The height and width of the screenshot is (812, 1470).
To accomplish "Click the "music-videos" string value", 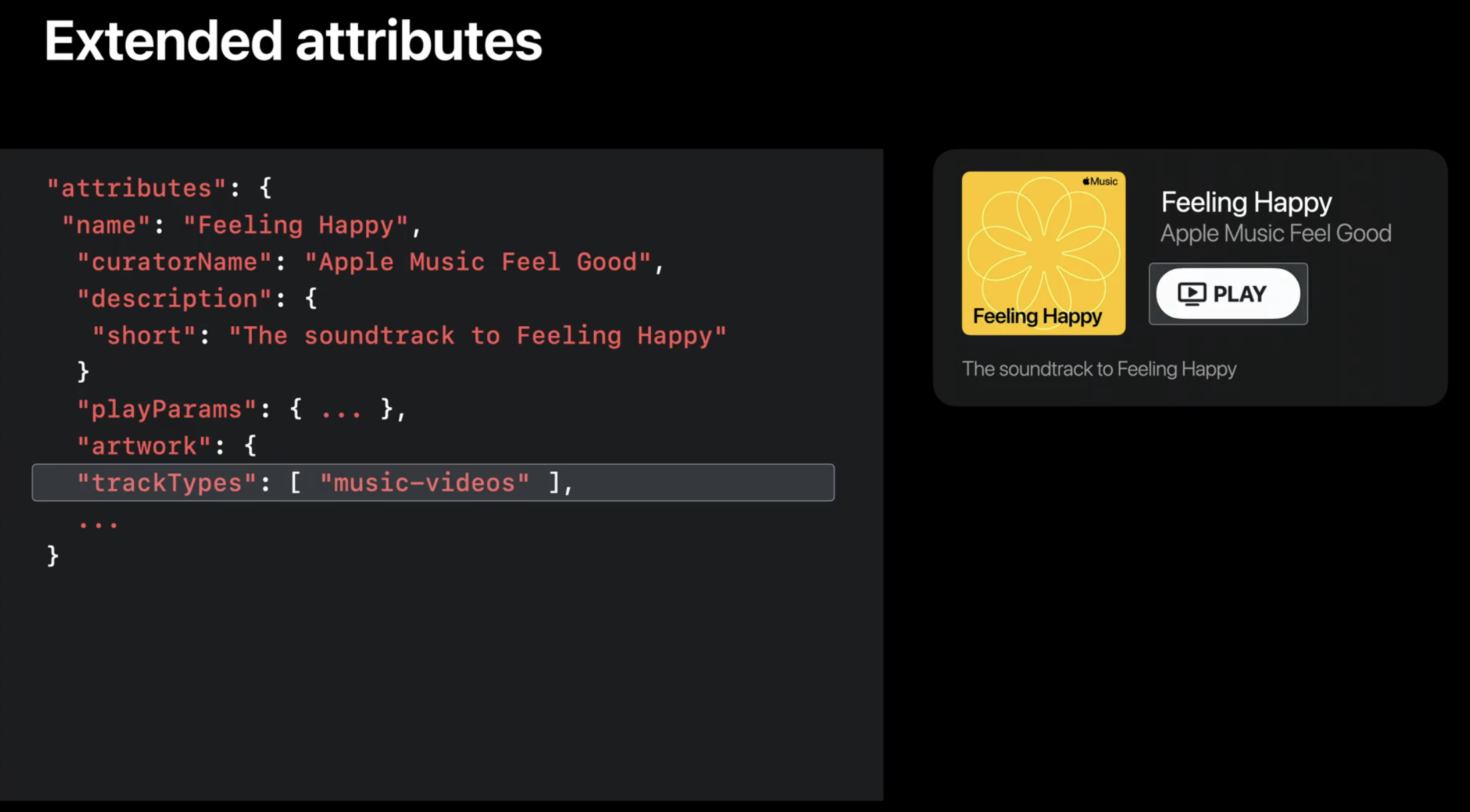I will (x=425, y=483).
